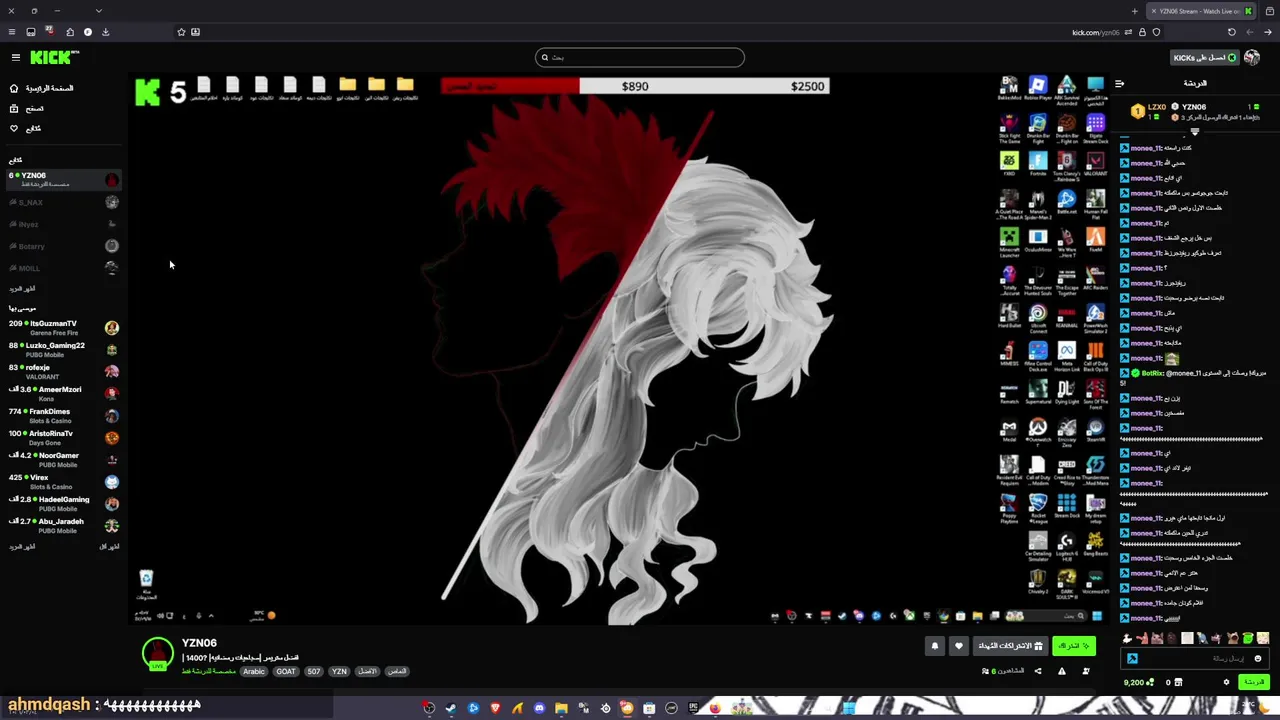Screen dimensions: 1280x720
Task: Click the Steam icon in taskbar
Action: click(x=451, y=708)
